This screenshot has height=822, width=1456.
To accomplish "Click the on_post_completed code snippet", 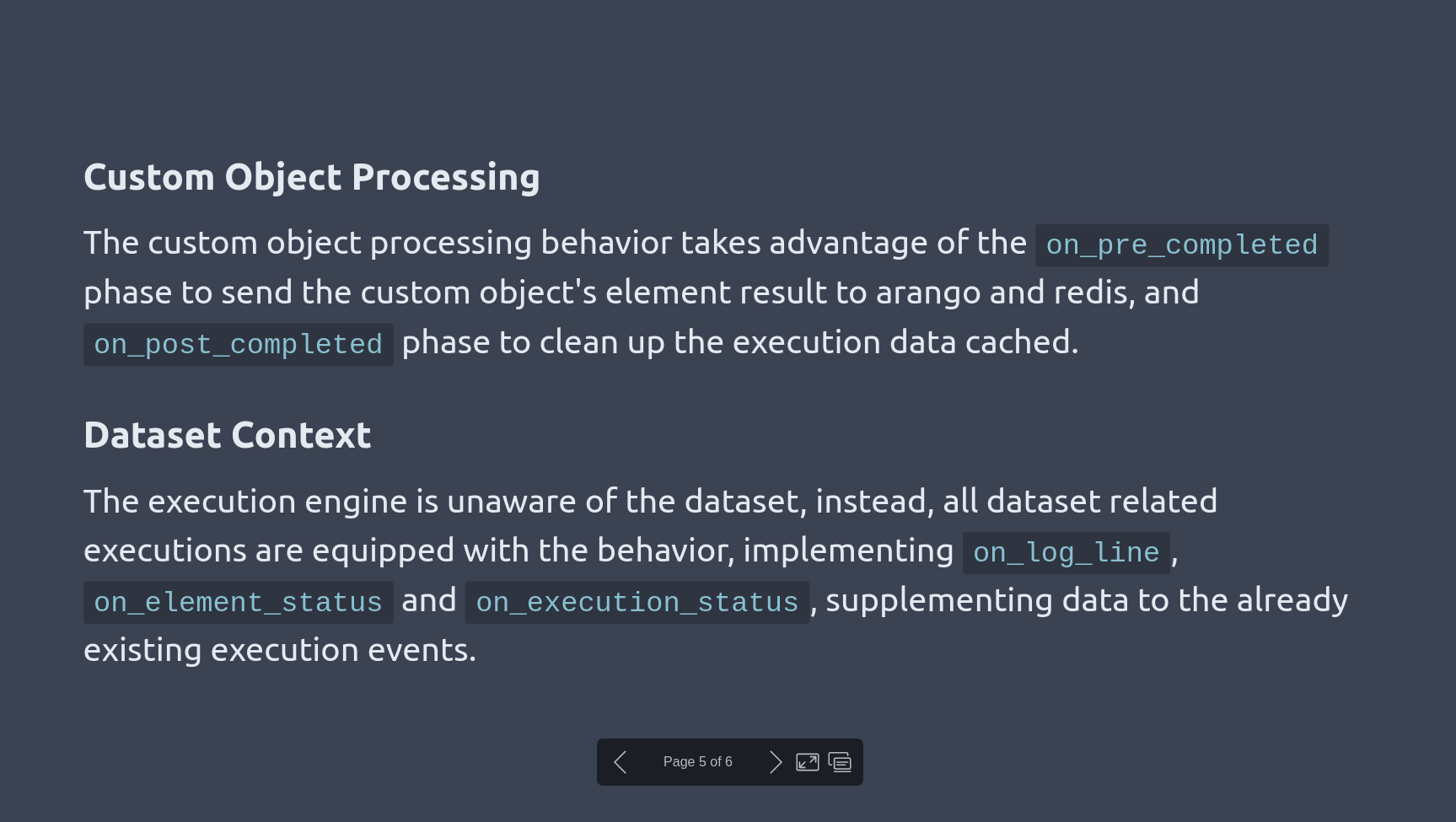I will [x=238, y=345].
